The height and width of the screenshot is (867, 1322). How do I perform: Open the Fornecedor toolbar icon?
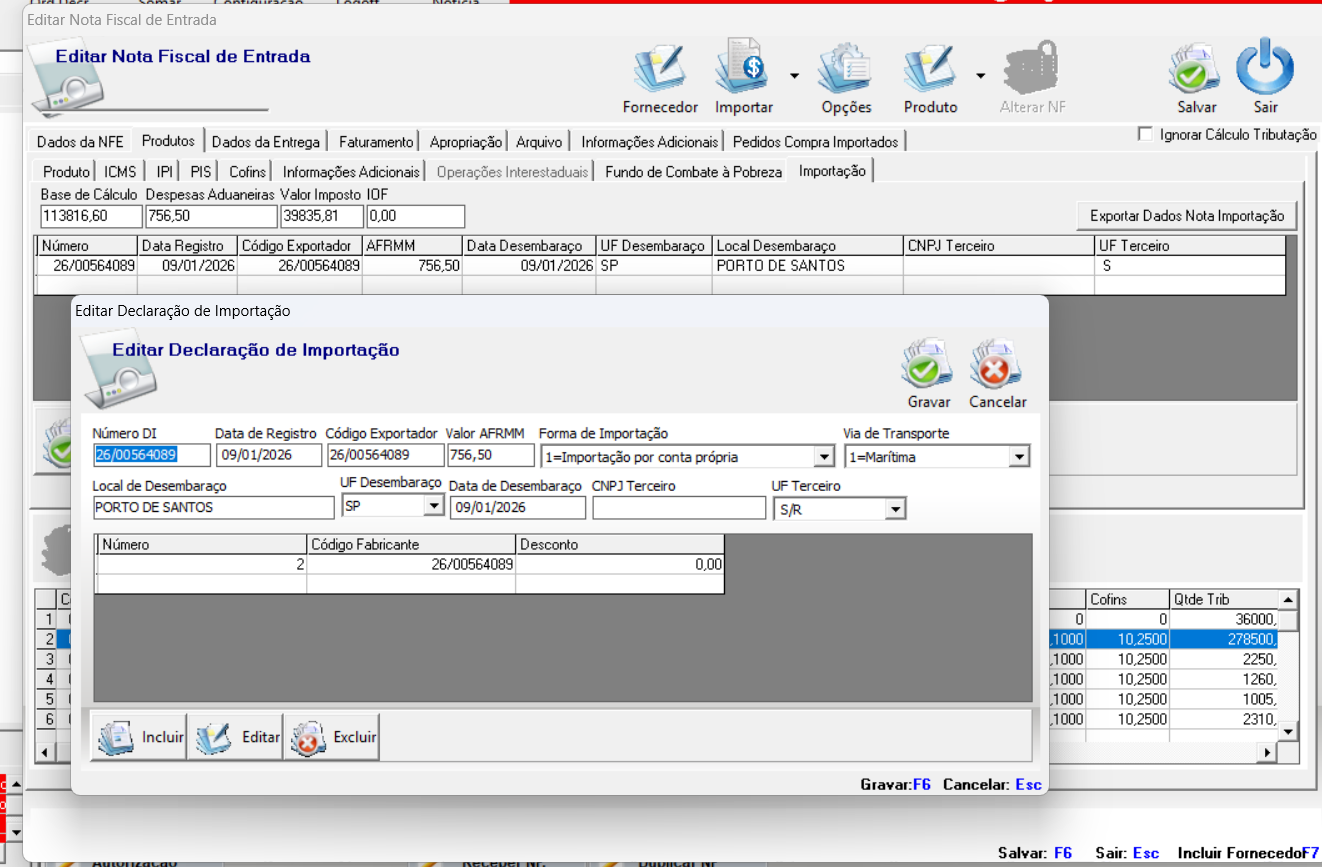point(660,73)
